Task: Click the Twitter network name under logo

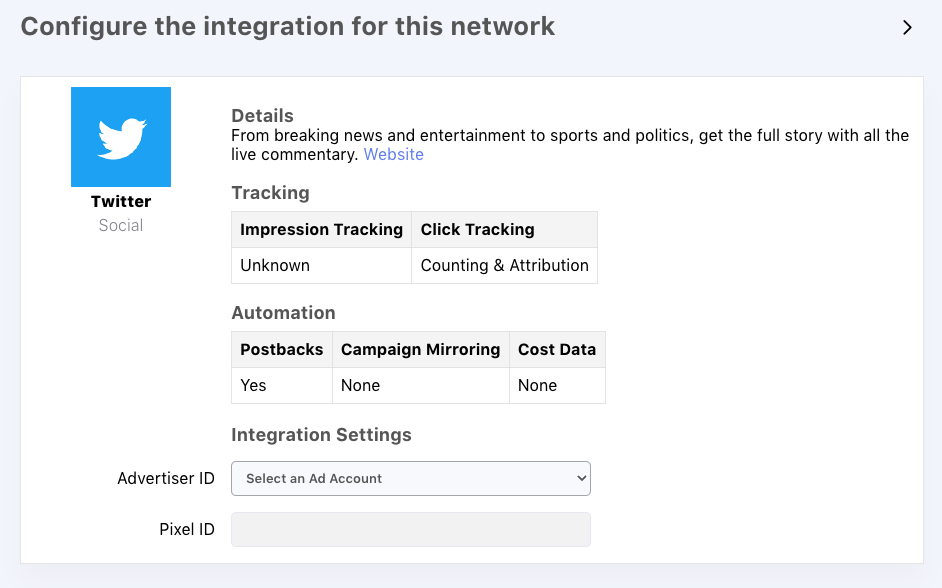Action: click(121, 201)
